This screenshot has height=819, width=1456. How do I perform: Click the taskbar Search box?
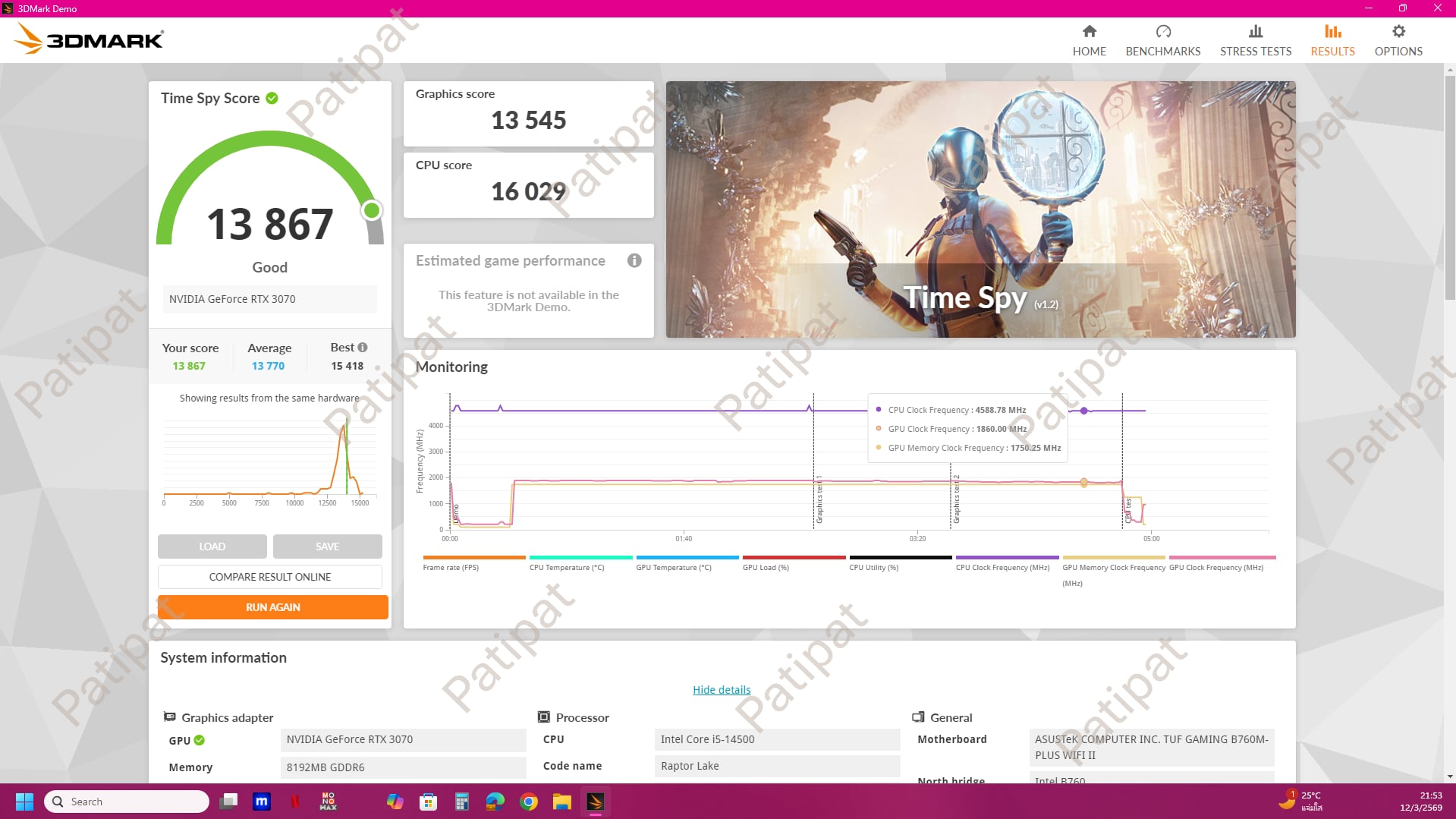[127, 802]
